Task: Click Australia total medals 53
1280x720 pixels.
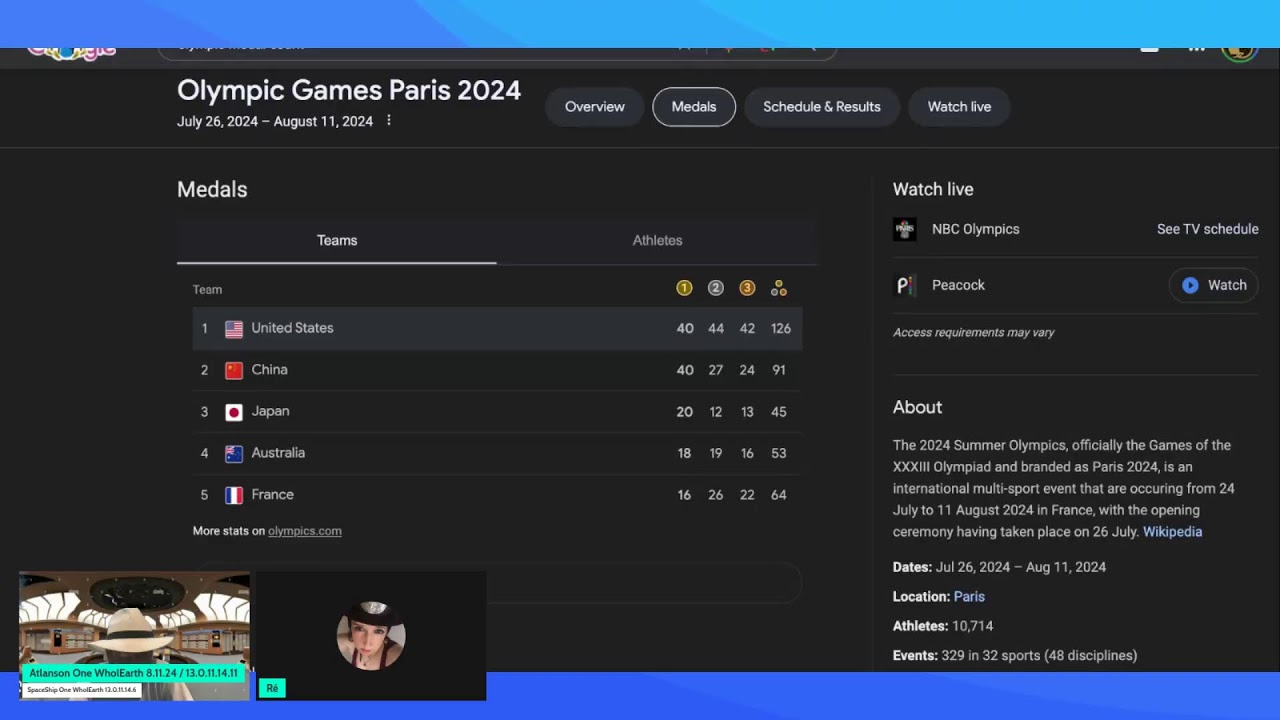Action: tap(779, 453)
